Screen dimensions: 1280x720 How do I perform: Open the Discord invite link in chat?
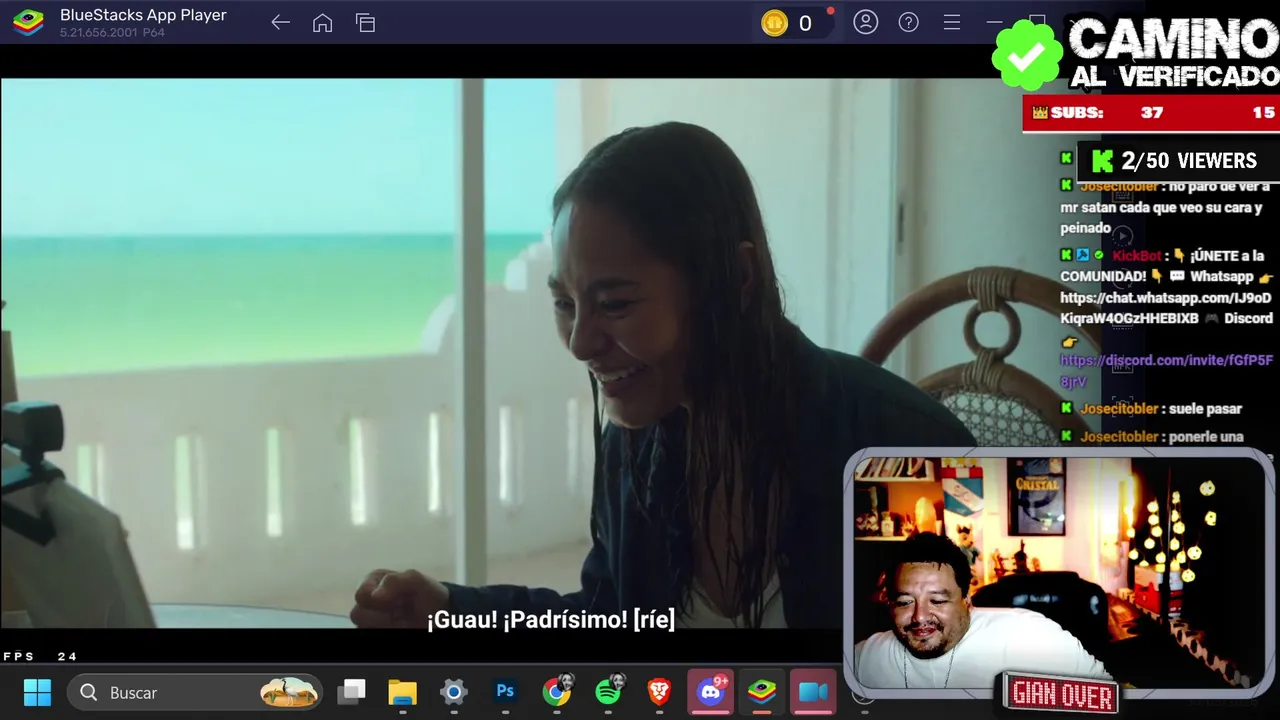coord(1166,371)
